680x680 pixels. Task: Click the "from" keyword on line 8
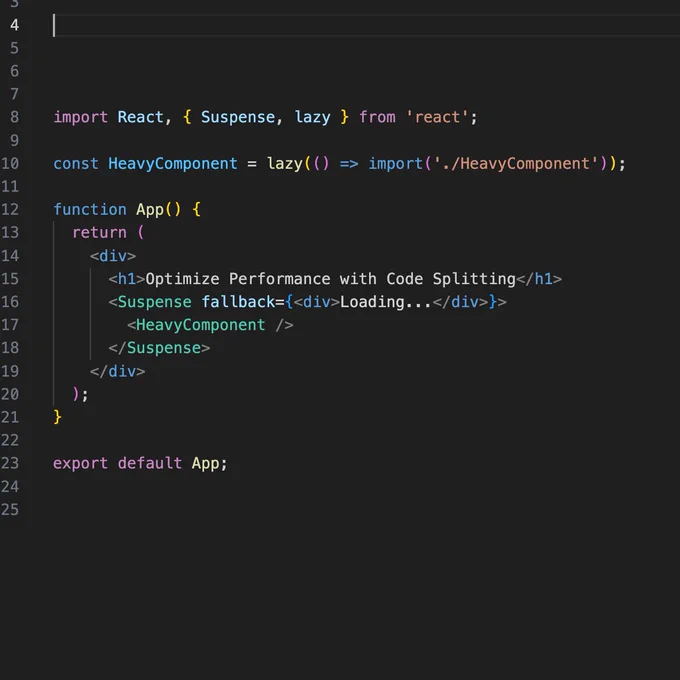point(377,117)
